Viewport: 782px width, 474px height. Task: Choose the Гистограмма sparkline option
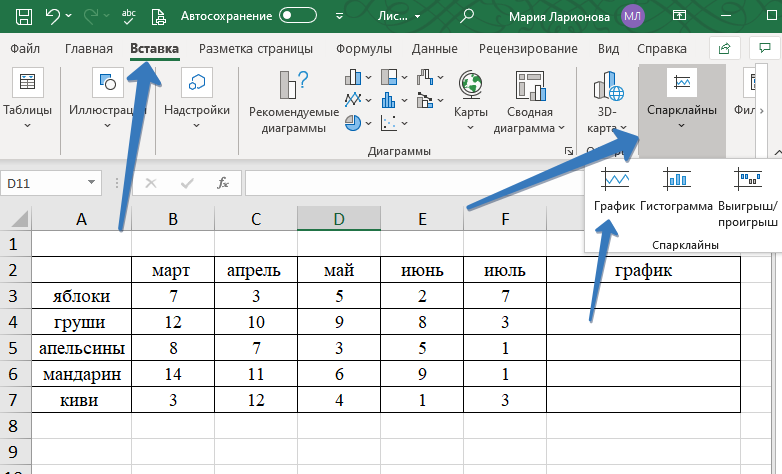pos(676,189)
